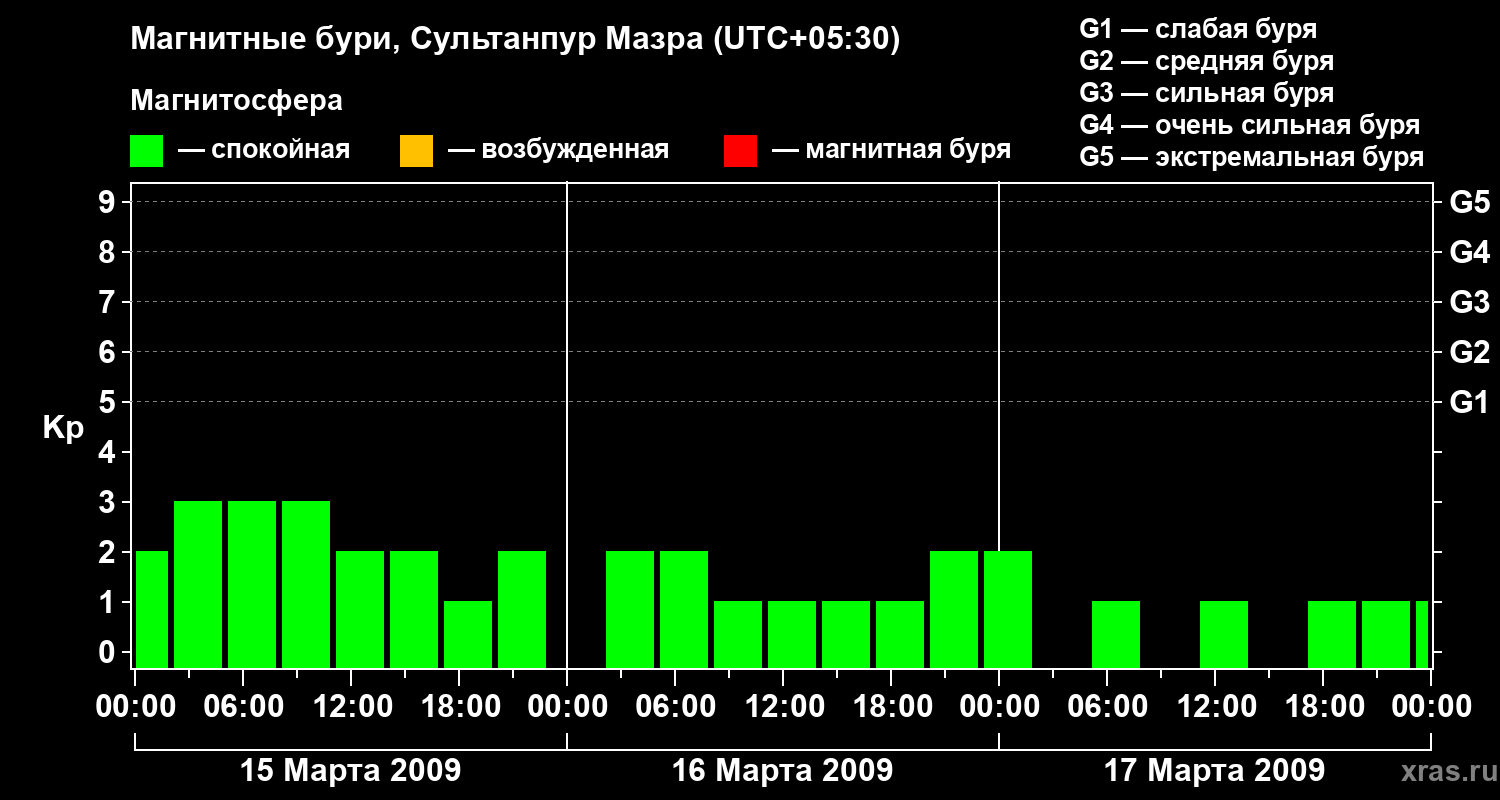1500x800 pixels.
Task: Click the 12:00 time label for 15 Марта
Action: pos(351,707)
